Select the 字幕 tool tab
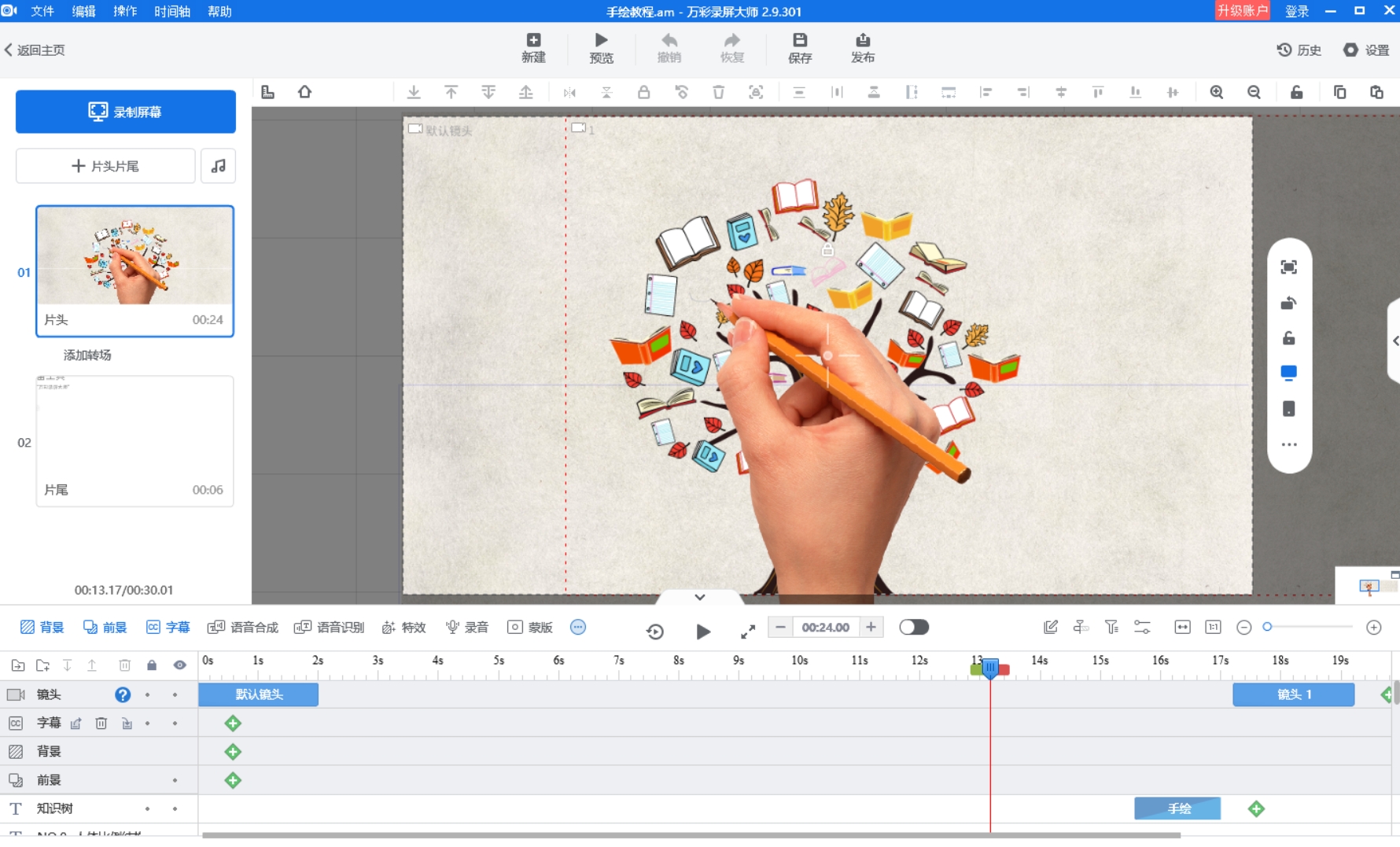This screenshot has height=847, width=1400. pyautogui.click(x=168, y=627)
